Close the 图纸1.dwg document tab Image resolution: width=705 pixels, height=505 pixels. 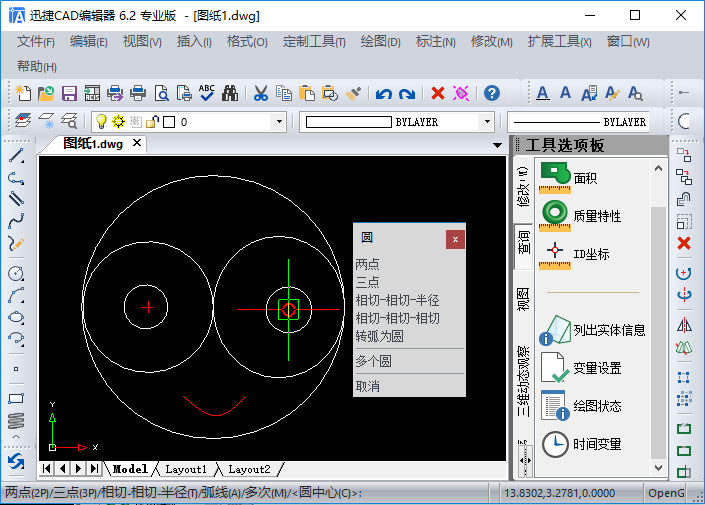(137, 143)
